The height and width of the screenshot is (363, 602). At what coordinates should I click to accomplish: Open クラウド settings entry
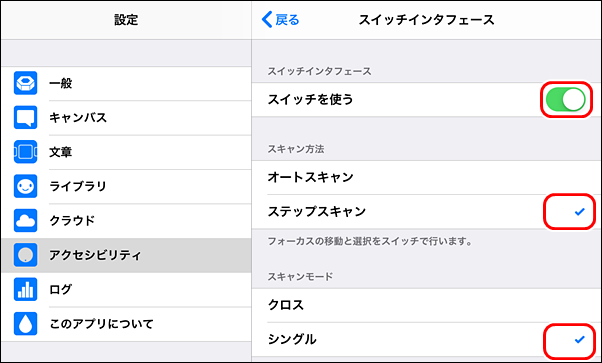coord(126,220)
